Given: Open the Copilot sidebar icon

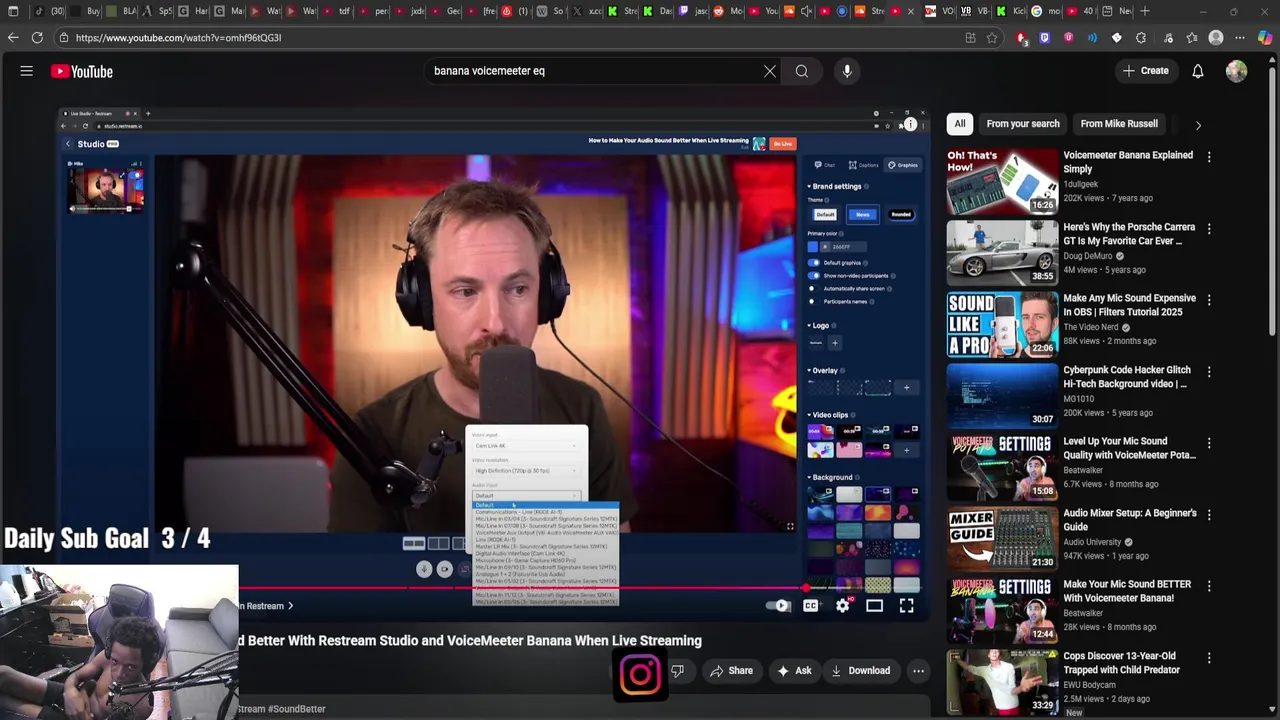Looking at the screenshot, I should 1265,38.
